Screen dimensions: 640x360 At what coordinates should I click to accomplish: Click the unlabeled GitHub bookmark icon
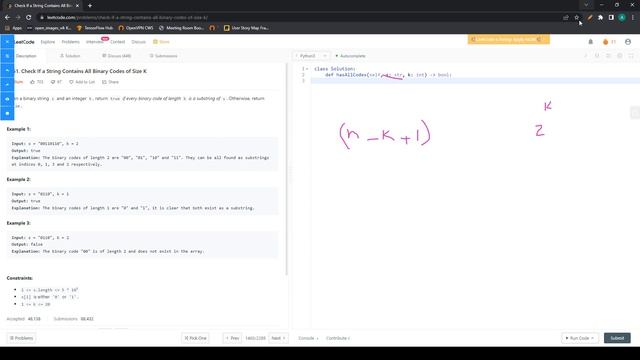pos(212,28)
